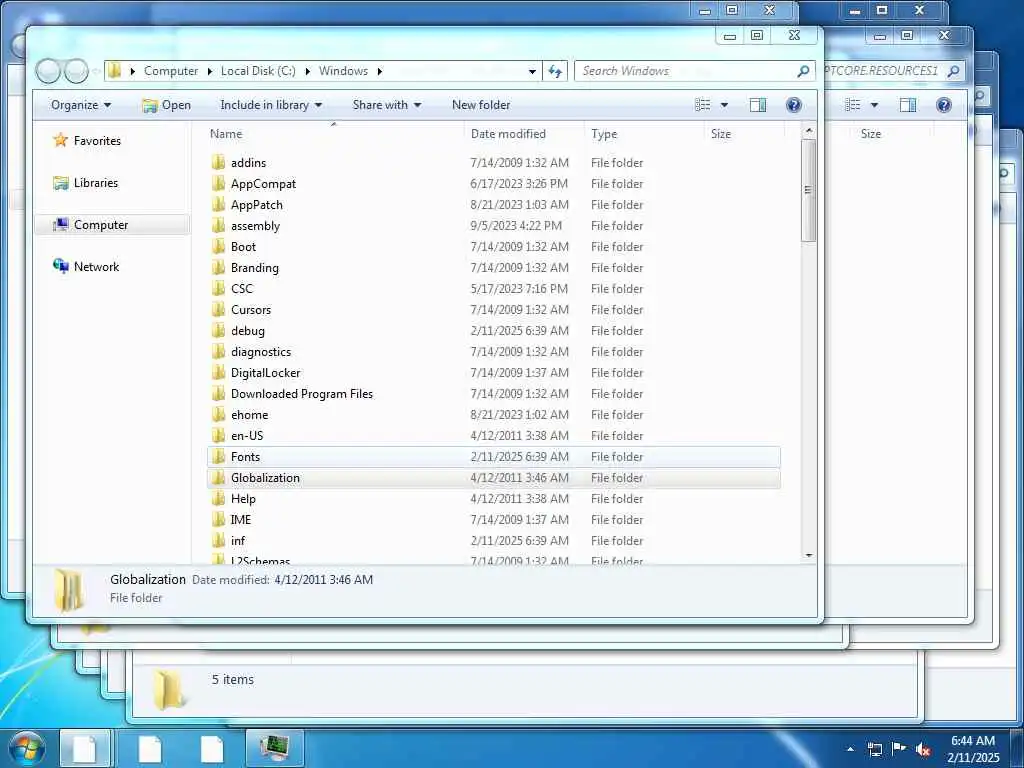Click the network tray icon
1024x768 pixels.
pos(874,749)
